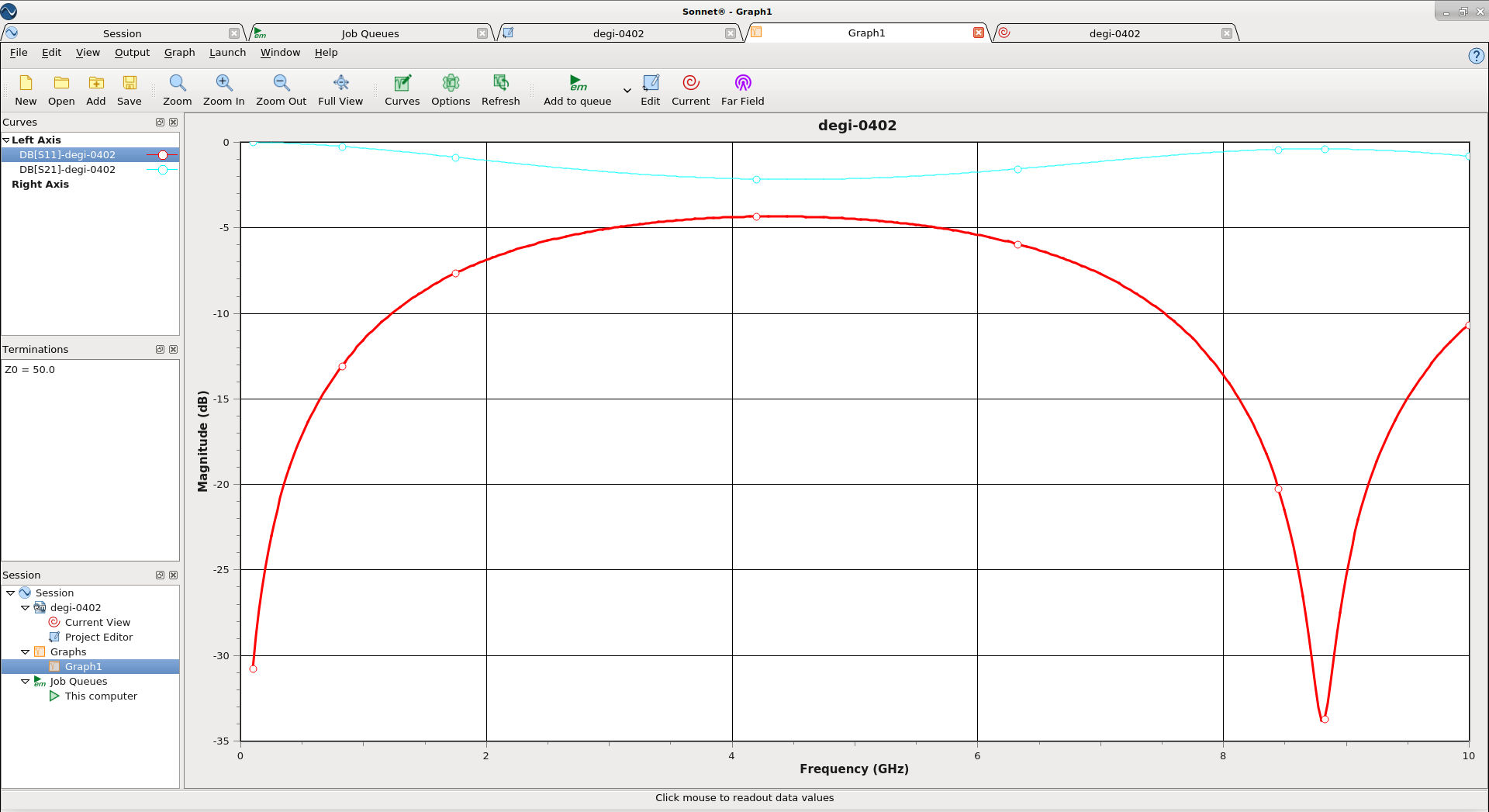Collapse the Session tree root

pos(10,593)
